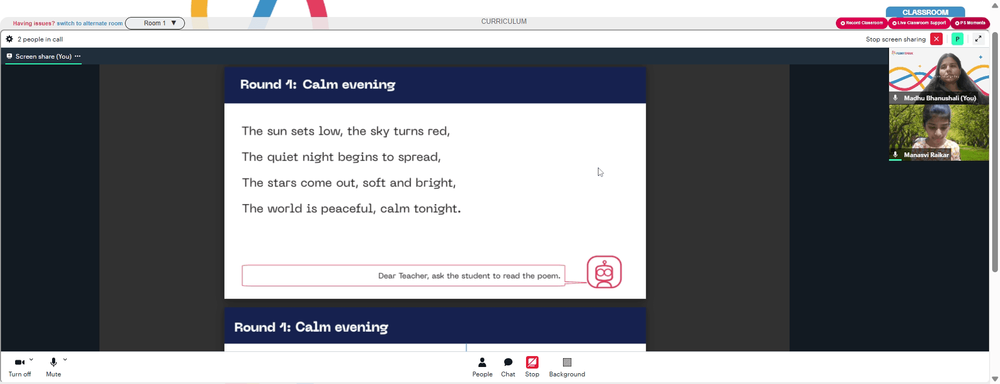Click the '2 people in call' label
This screenshot has height=384, width=1000.
[40, 39]
